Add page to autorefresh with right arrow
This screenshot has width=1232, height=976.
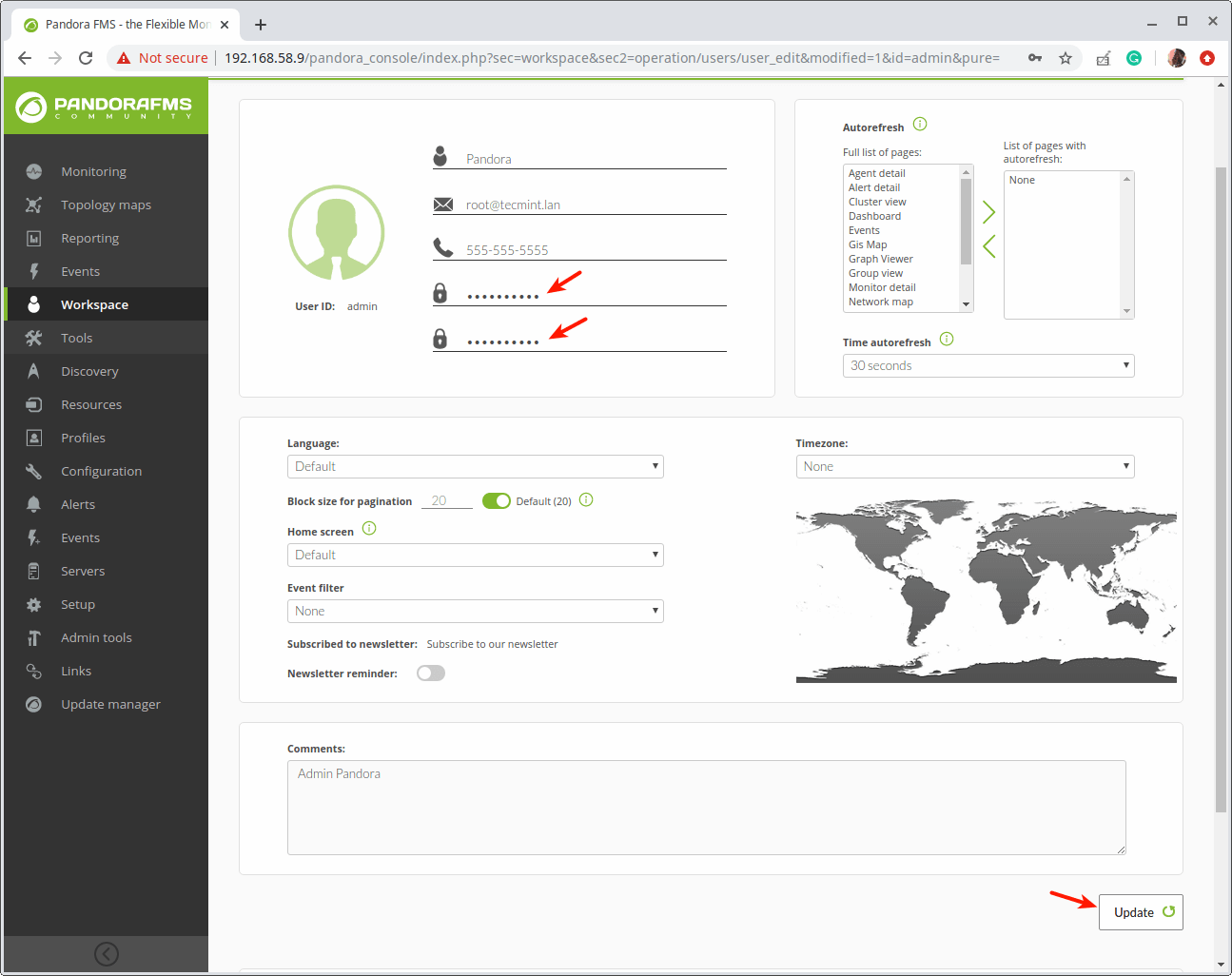(988, 211)
